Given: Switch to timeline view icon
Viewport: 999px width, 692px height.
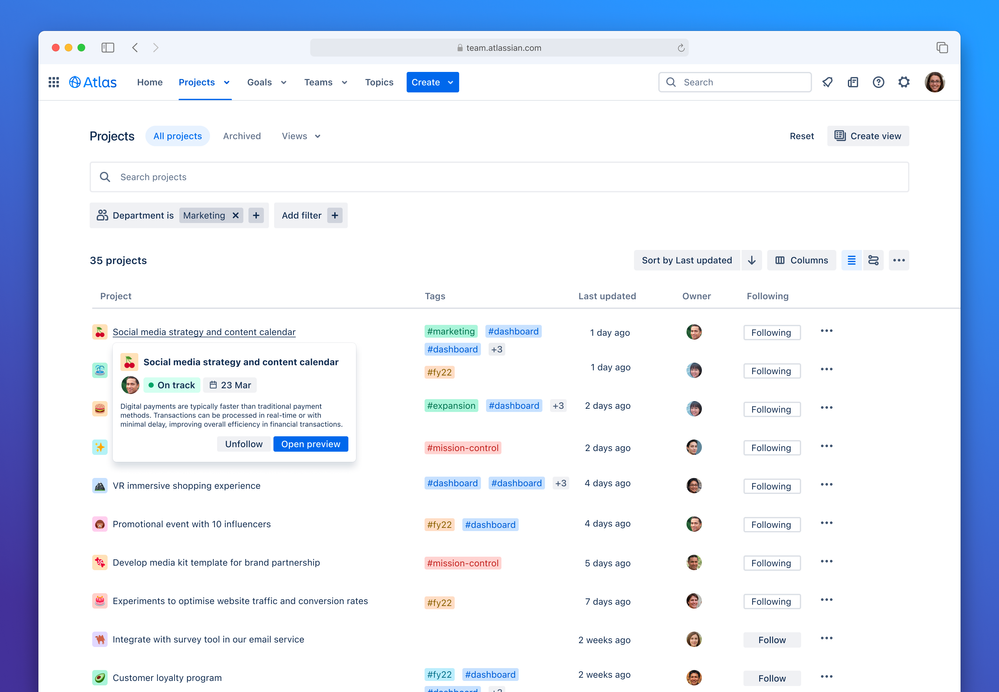Looking at the screenshot, I should [x=873, y=260].
